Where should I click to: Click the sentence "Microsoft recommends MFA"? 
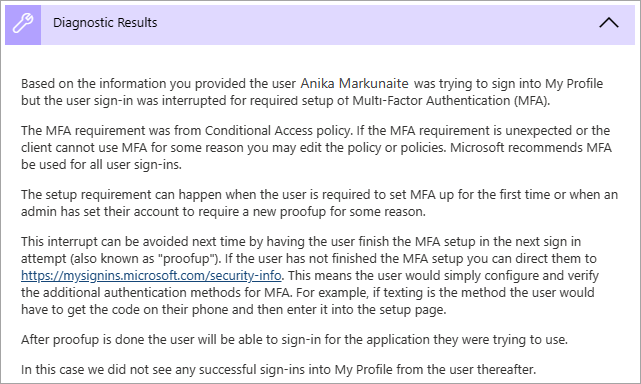coord(531,147)
